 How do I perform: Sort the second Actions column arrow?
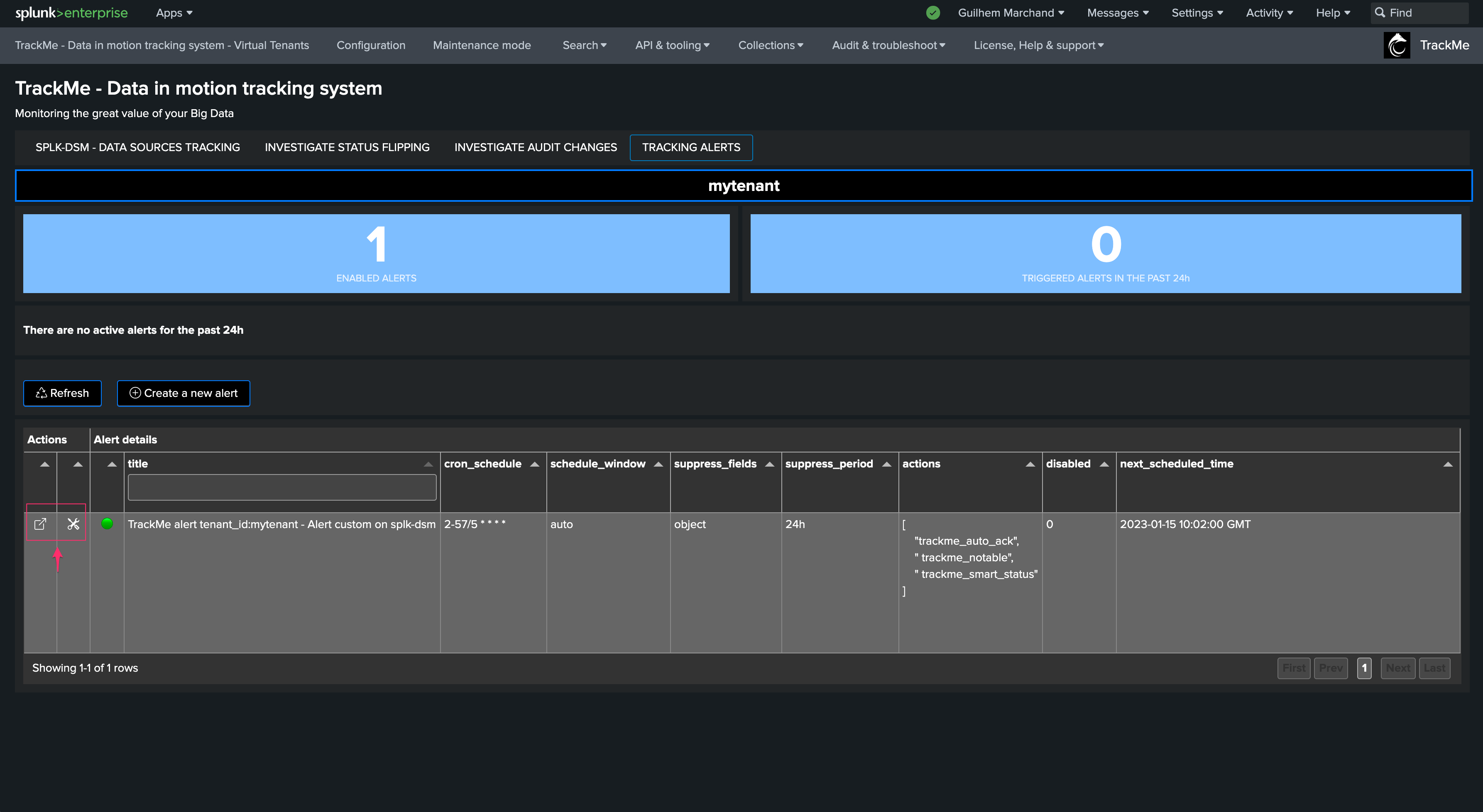78,464
